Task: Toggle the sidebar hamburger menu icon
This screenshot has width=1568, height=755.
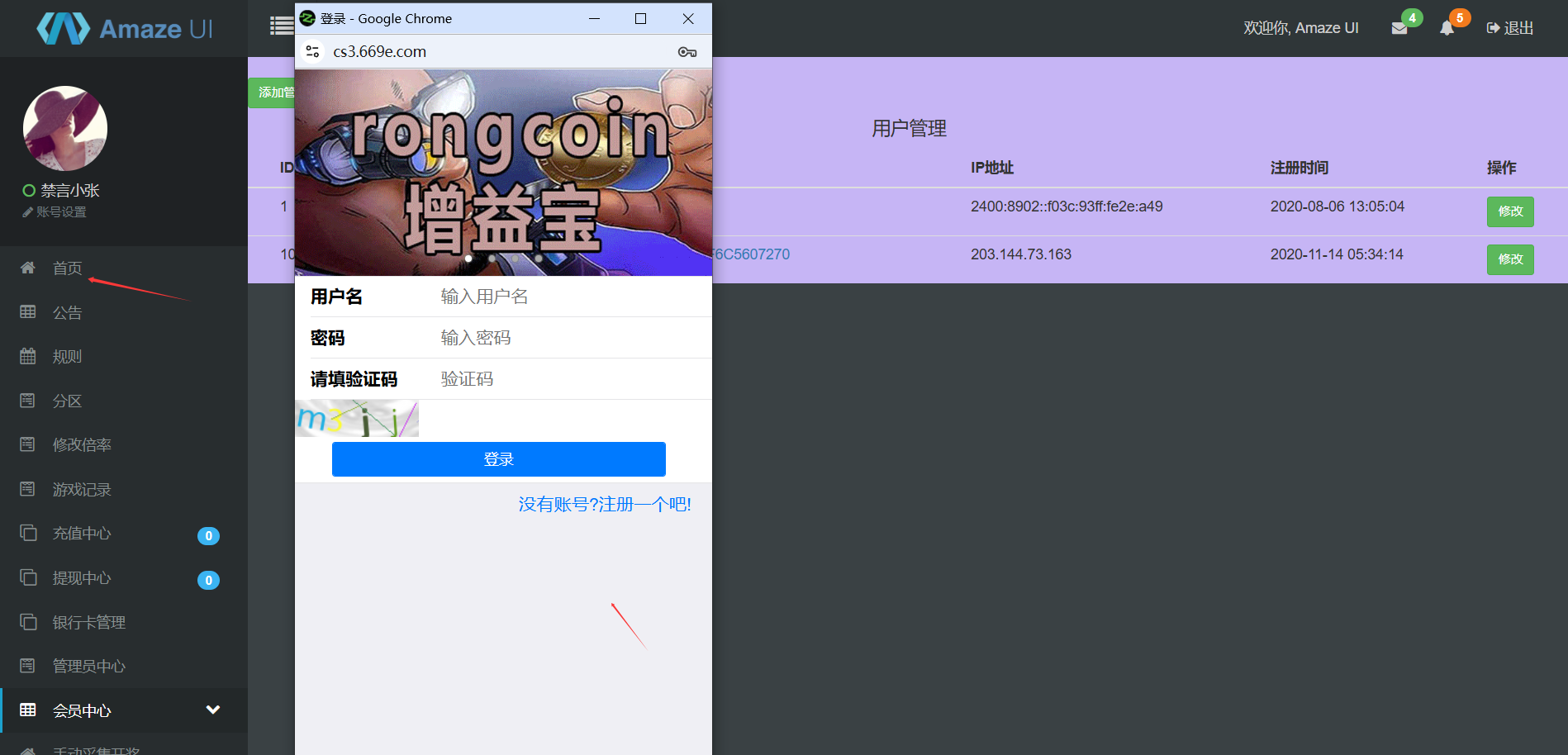Action: pos(282,26)
